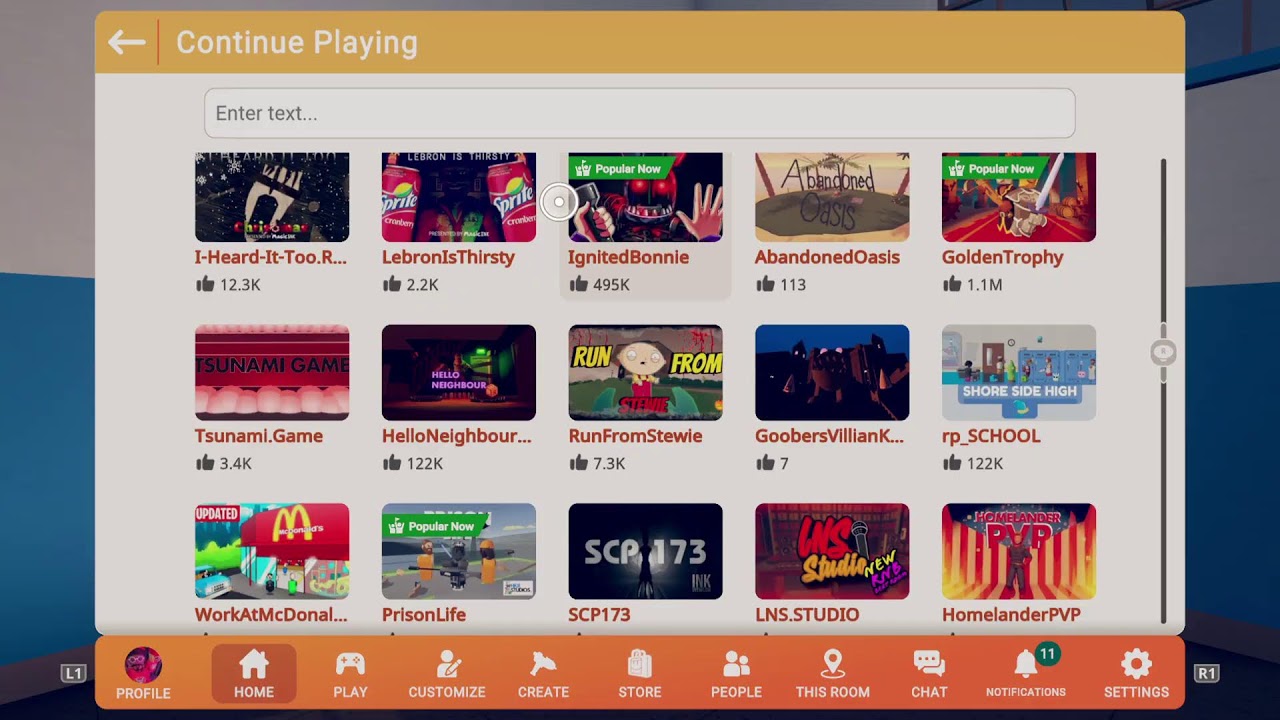
Task: Open the IgnitedBonnie room thumbnail
Action: pos(645,197)
